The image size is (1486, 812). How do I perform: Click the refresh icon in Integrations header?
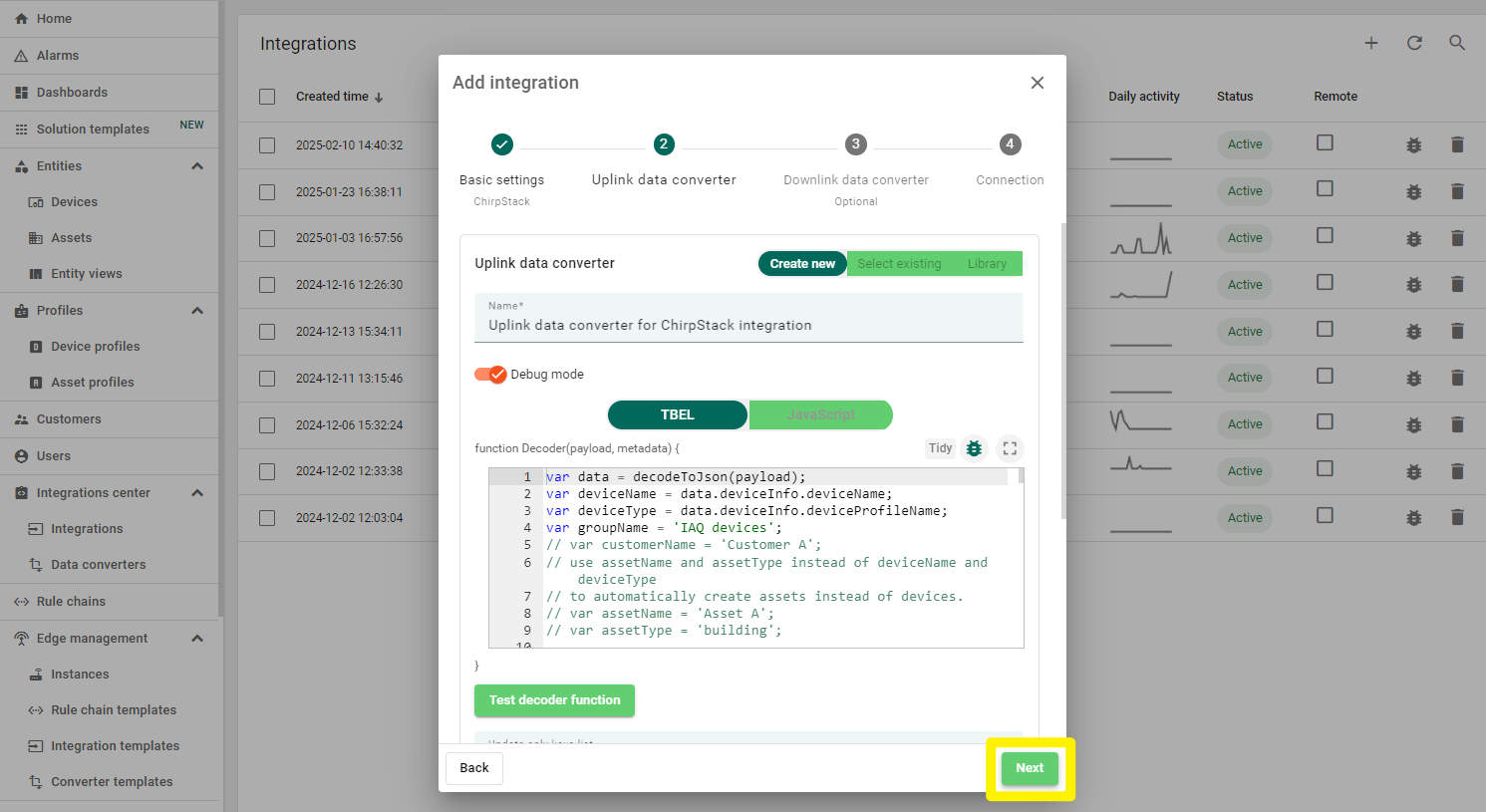coord(1414,43)
